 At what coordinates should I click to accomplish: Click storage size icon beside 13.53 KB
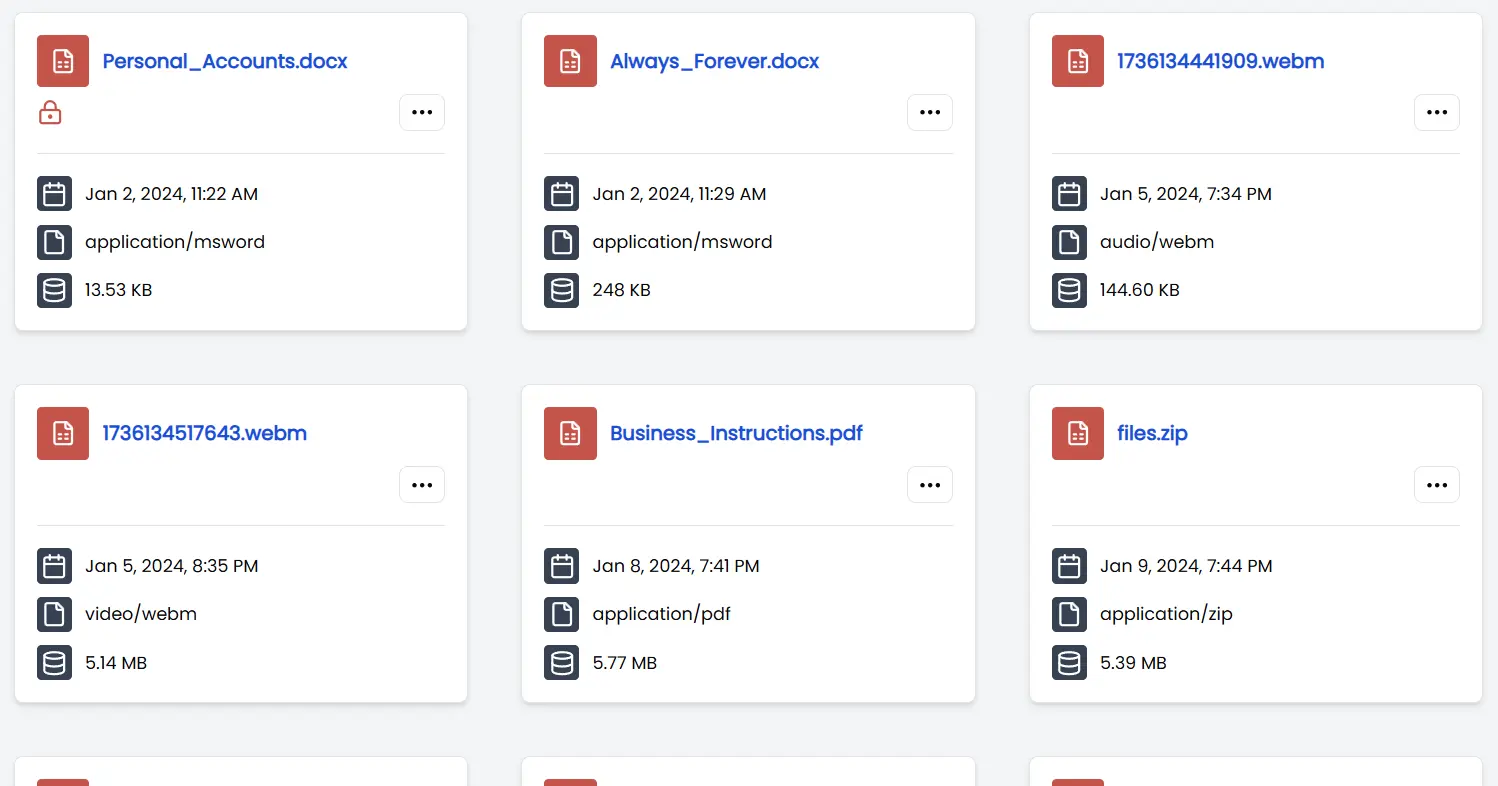coord(54,290)
